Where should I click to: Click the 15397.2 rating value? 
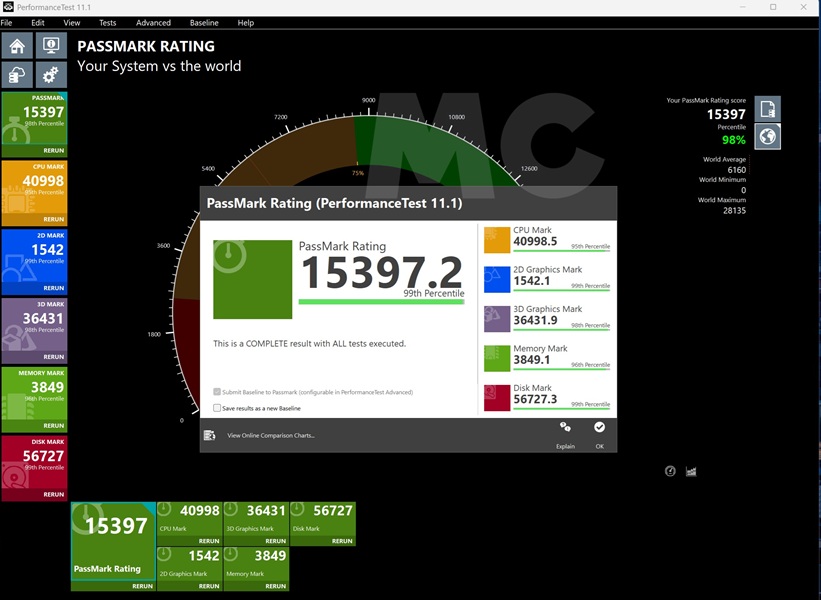(x=382, y=273)
